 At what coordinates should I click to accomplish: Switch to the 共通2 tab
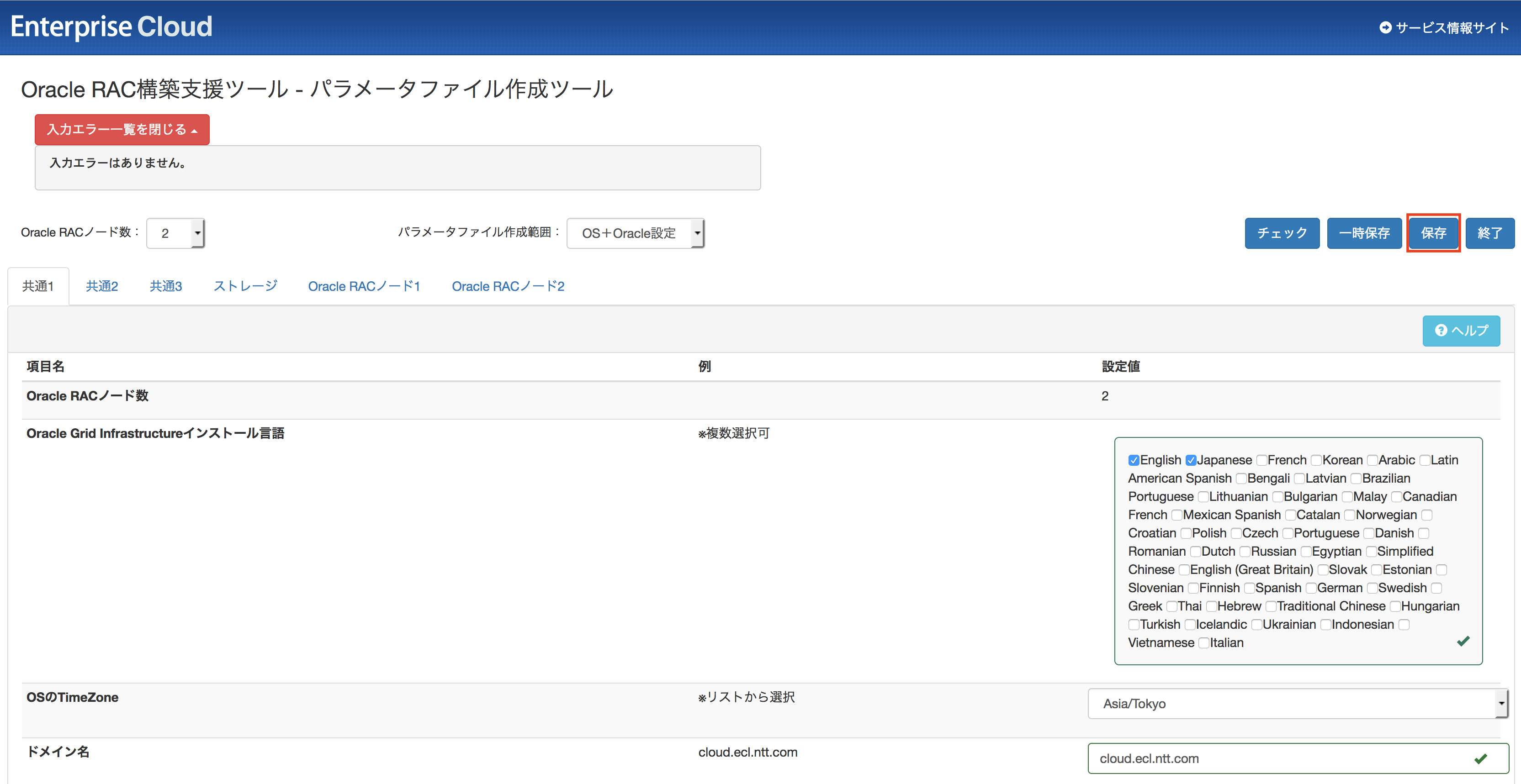click(101, 286)
